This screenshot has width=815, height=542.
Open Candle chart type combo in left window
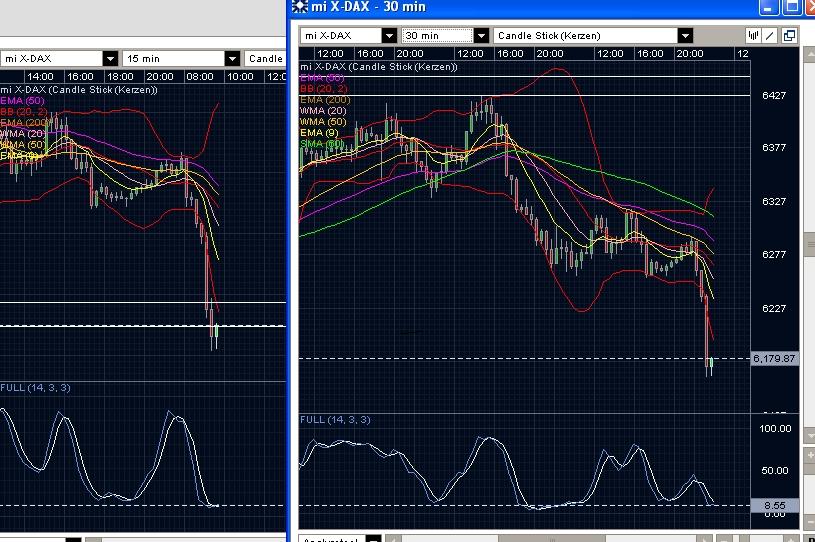point(266,58)
